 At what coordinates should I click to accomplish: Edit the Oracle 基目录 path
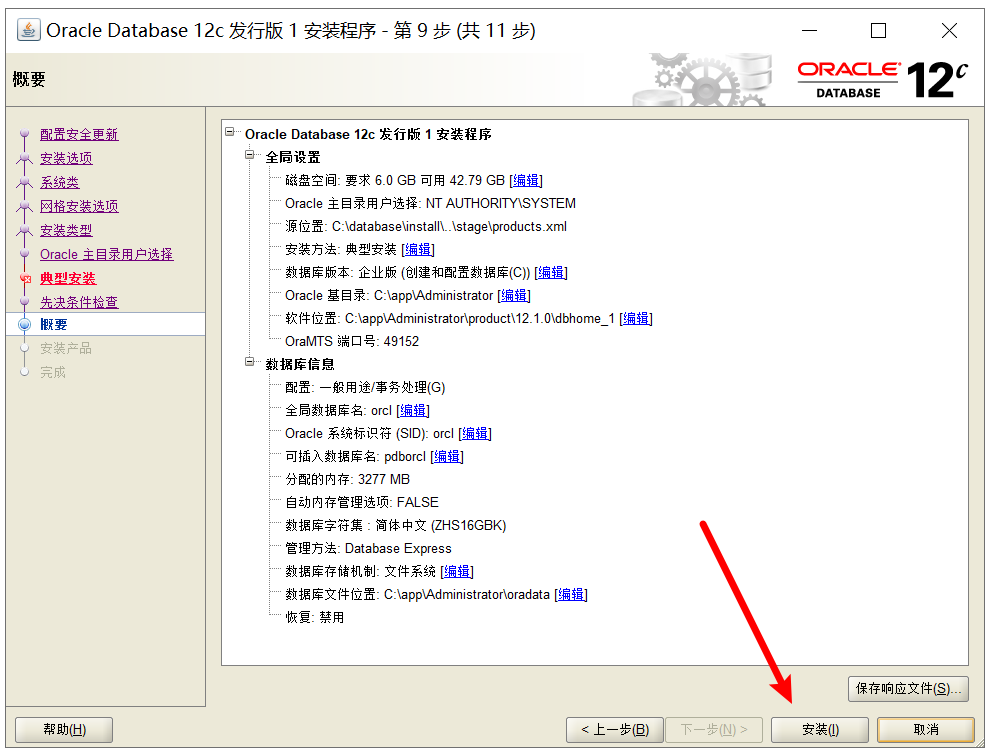514,295
